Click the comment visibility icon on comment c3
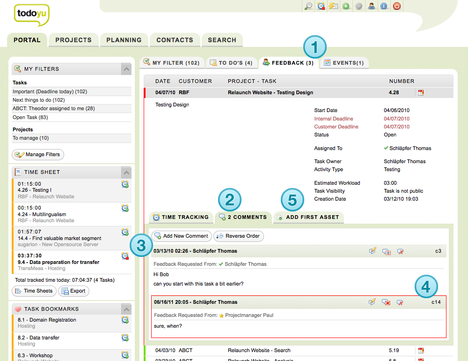 pos(386,251)
